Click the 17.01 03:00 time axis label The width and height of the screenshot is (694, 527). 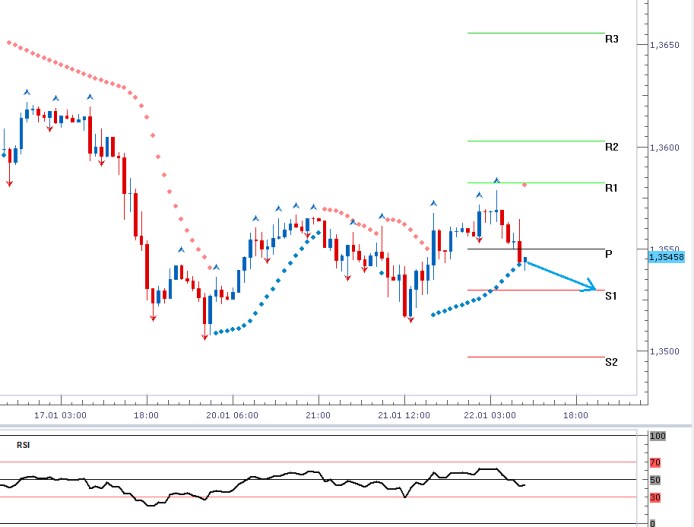click(x=61, y=415)
